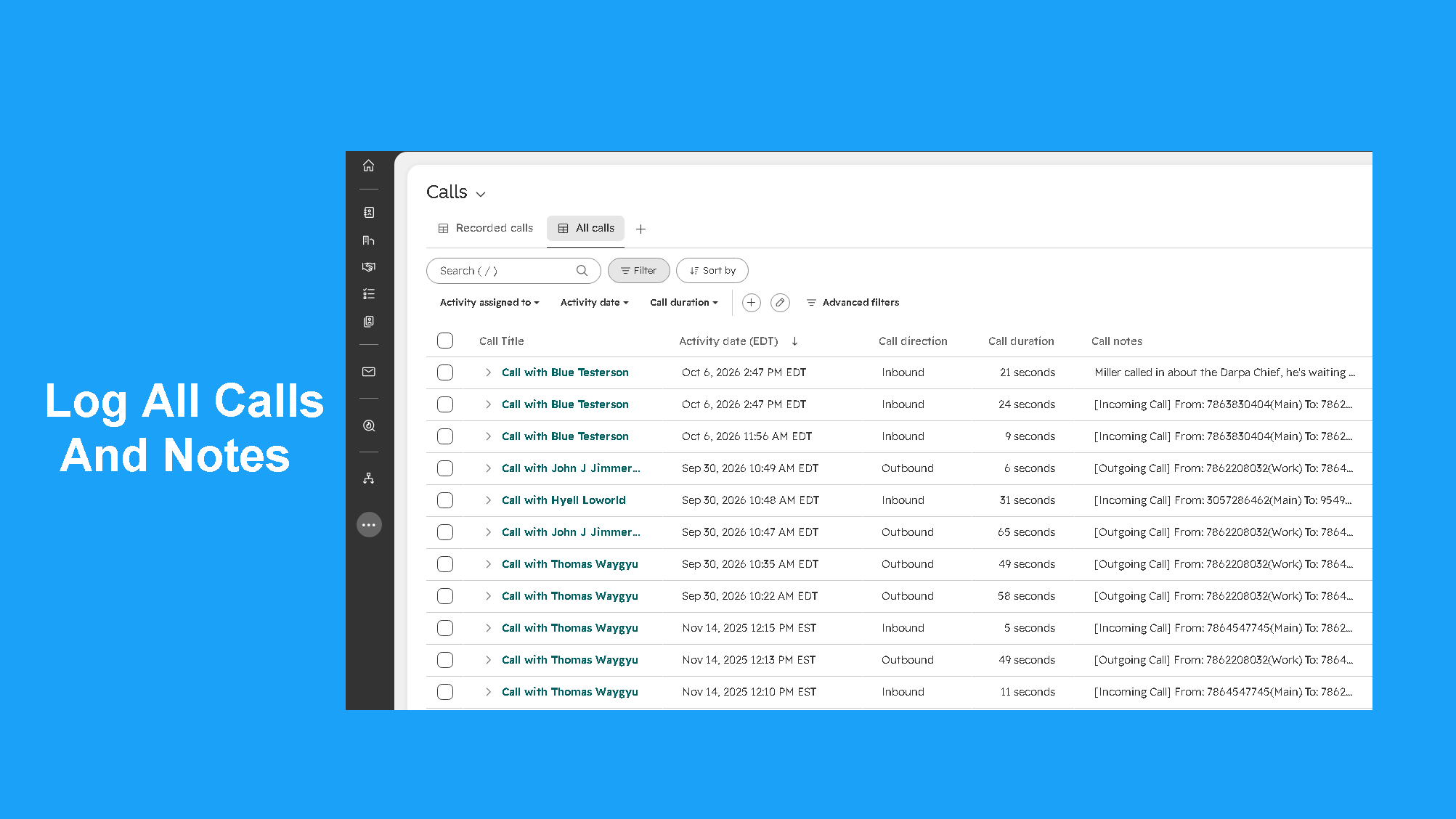Click the Call duration column header
Image resolution: width=1456 pixels, height=819 pixels.
point(1021,341)
